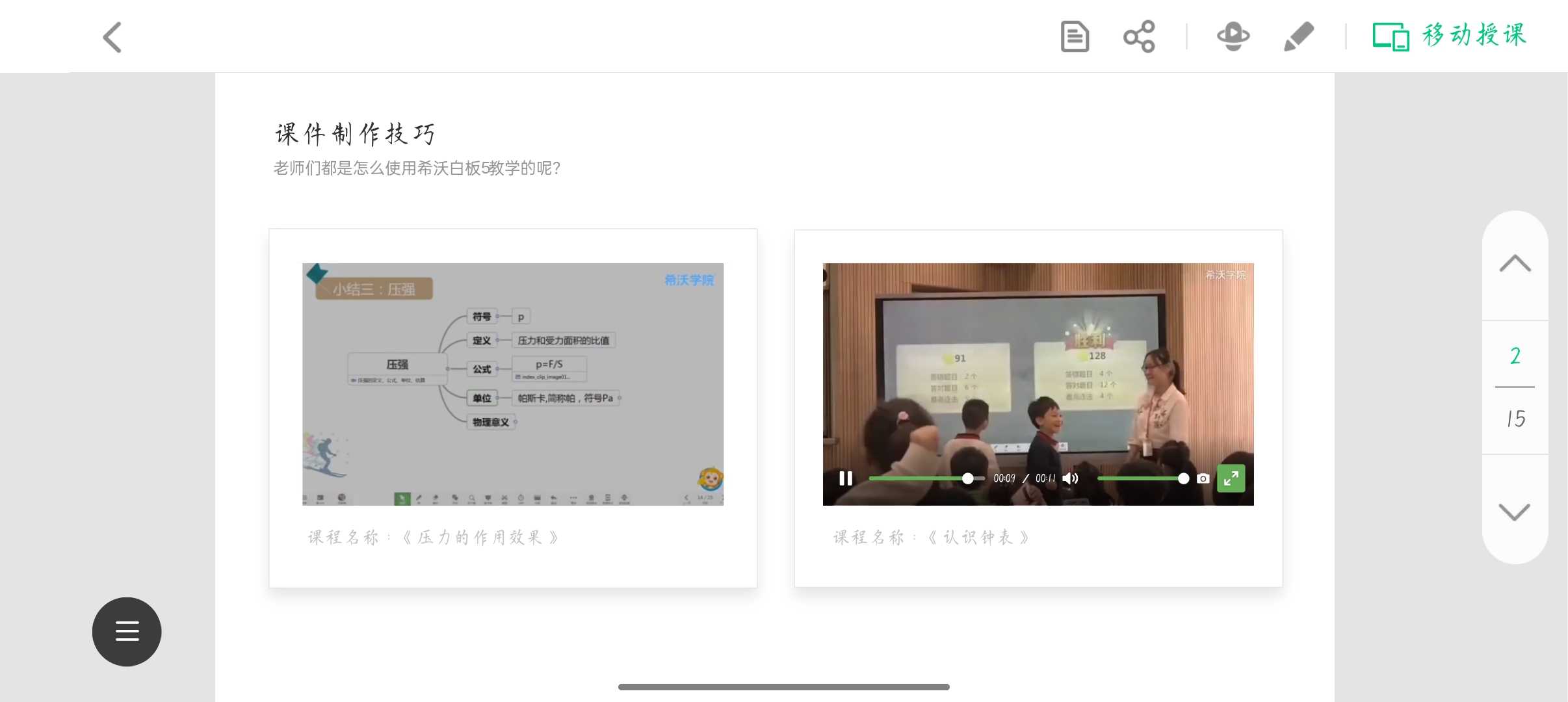1568x702 pixels.
Task: Click the total page count 15
Action: point(1515,419)
